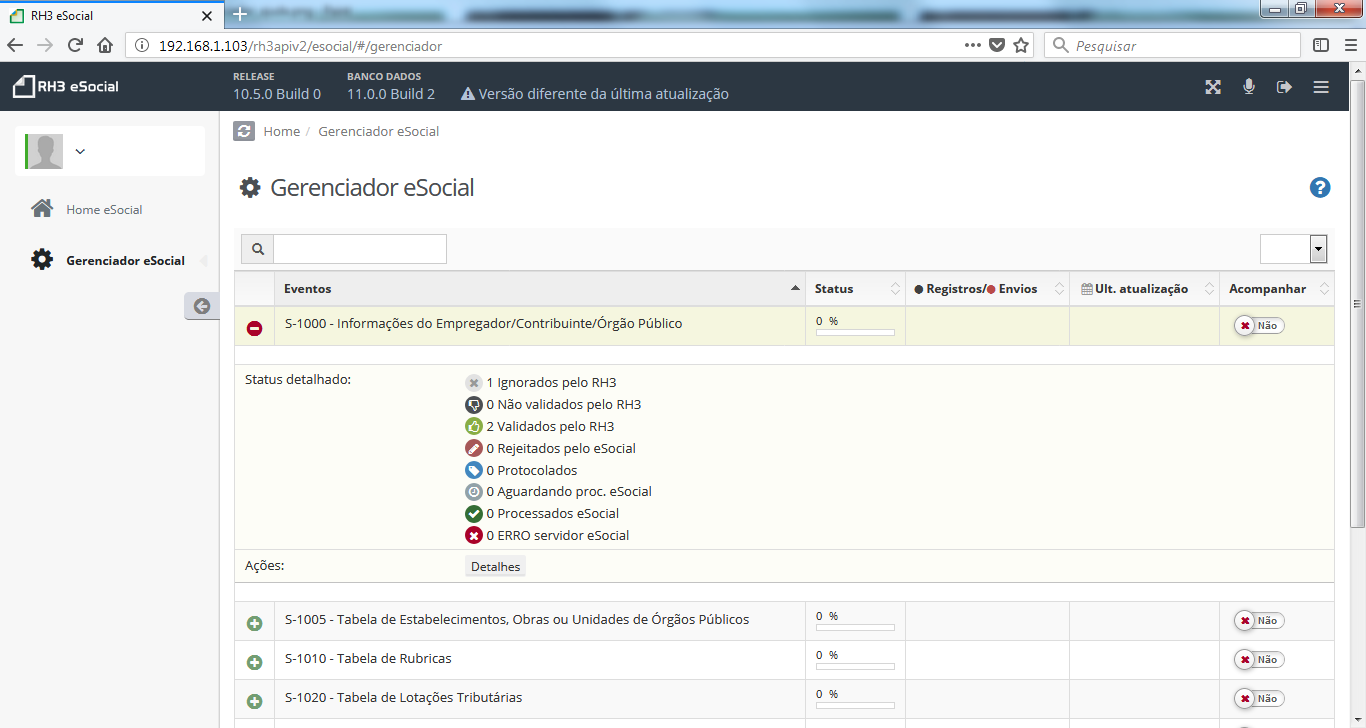Select Gerenciador eSocial in the sidebar

[125, 261]
